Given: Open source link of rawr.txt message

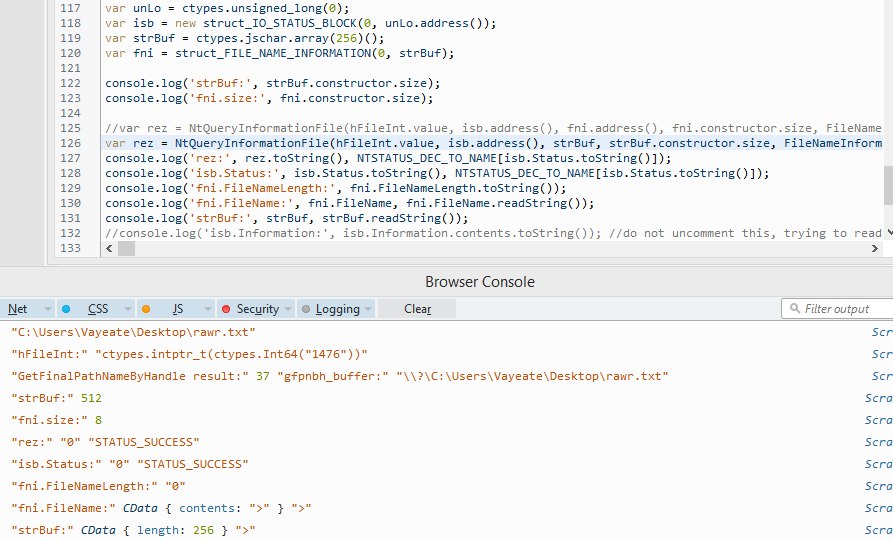Looking at the screenshot, I should pos(882,332).
